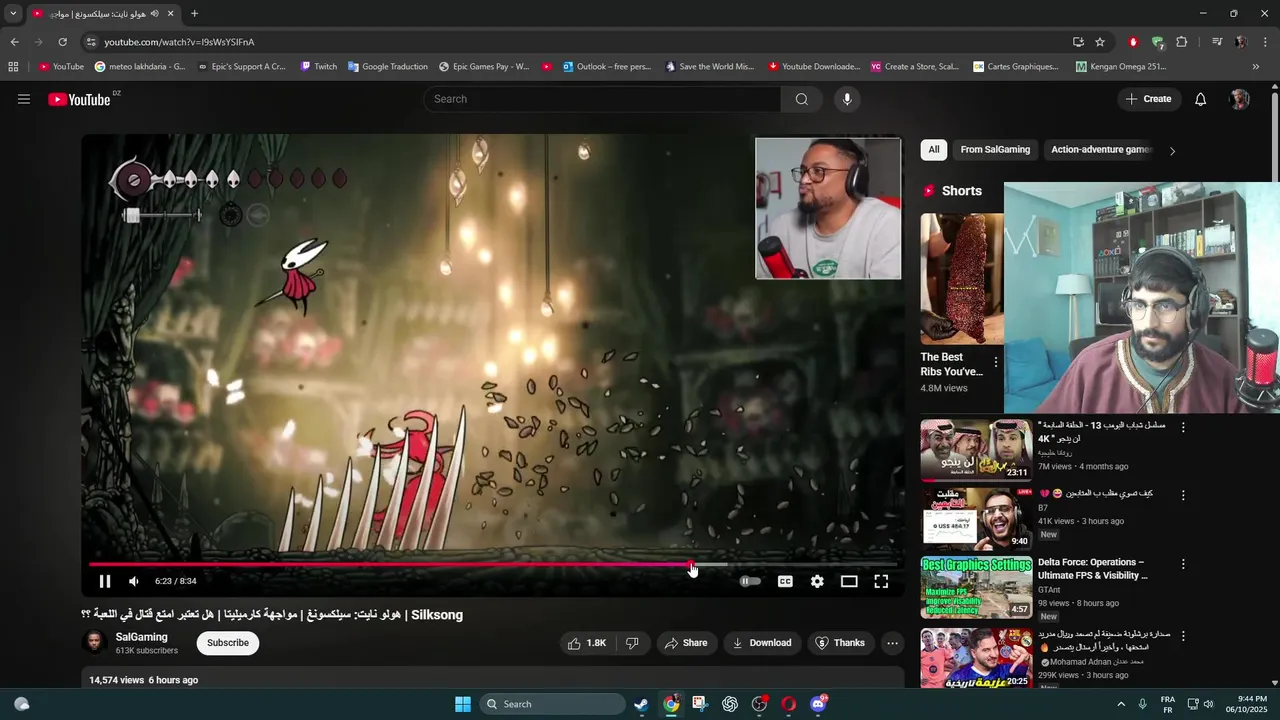The height and width of the screenshot is (720, 1280).
Task: Click the search magnifier button
Action: [x=802, y=99]
